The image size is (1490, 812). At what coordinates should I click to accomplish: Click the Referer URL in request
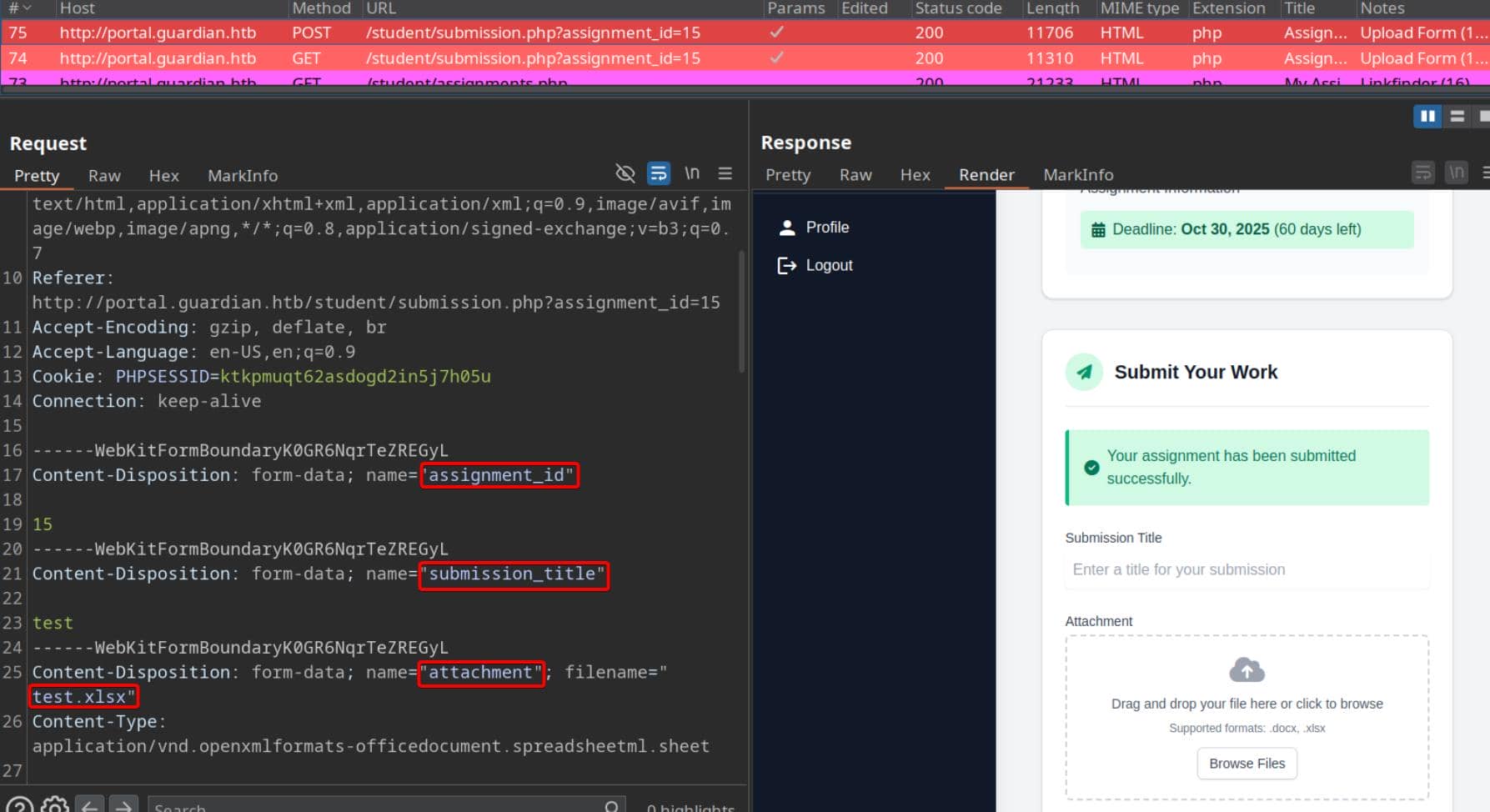(376, 303)
